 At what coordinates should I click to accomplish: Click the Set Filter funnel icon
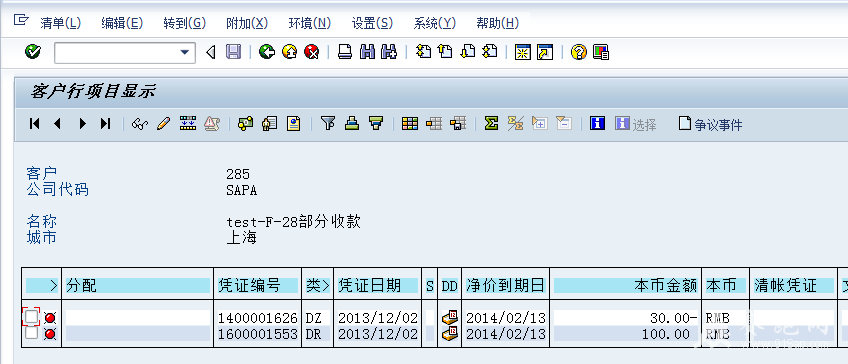coord(328,124)
